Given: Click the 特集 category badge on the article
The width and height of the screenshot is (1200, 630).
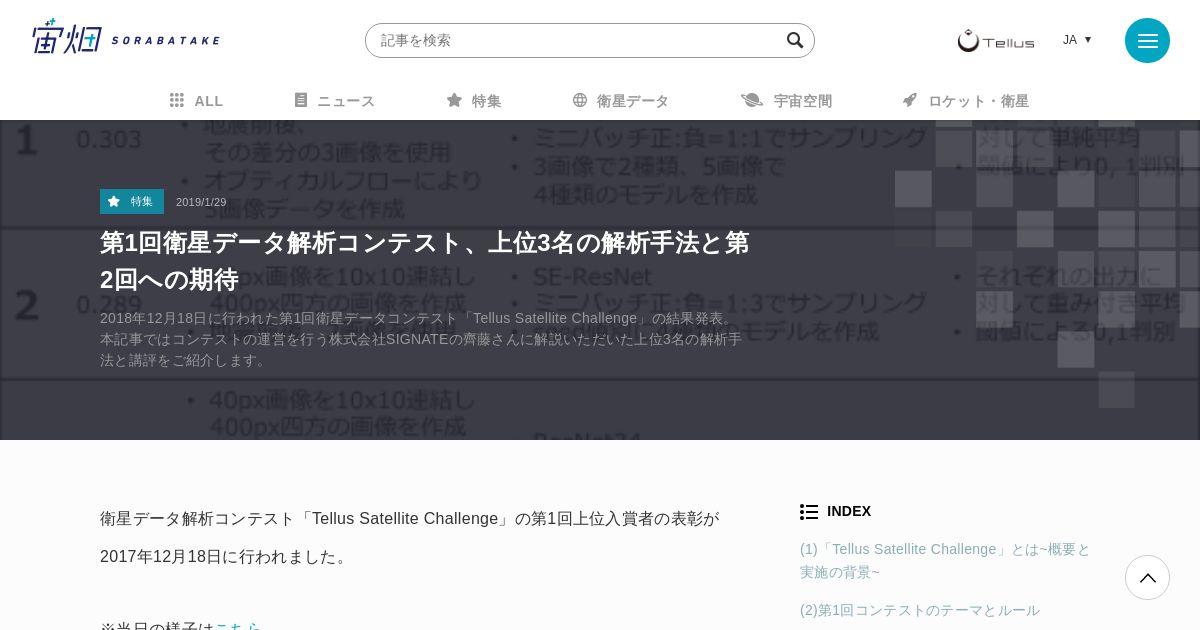Looking at the screenshot, I should click(132, 201).
